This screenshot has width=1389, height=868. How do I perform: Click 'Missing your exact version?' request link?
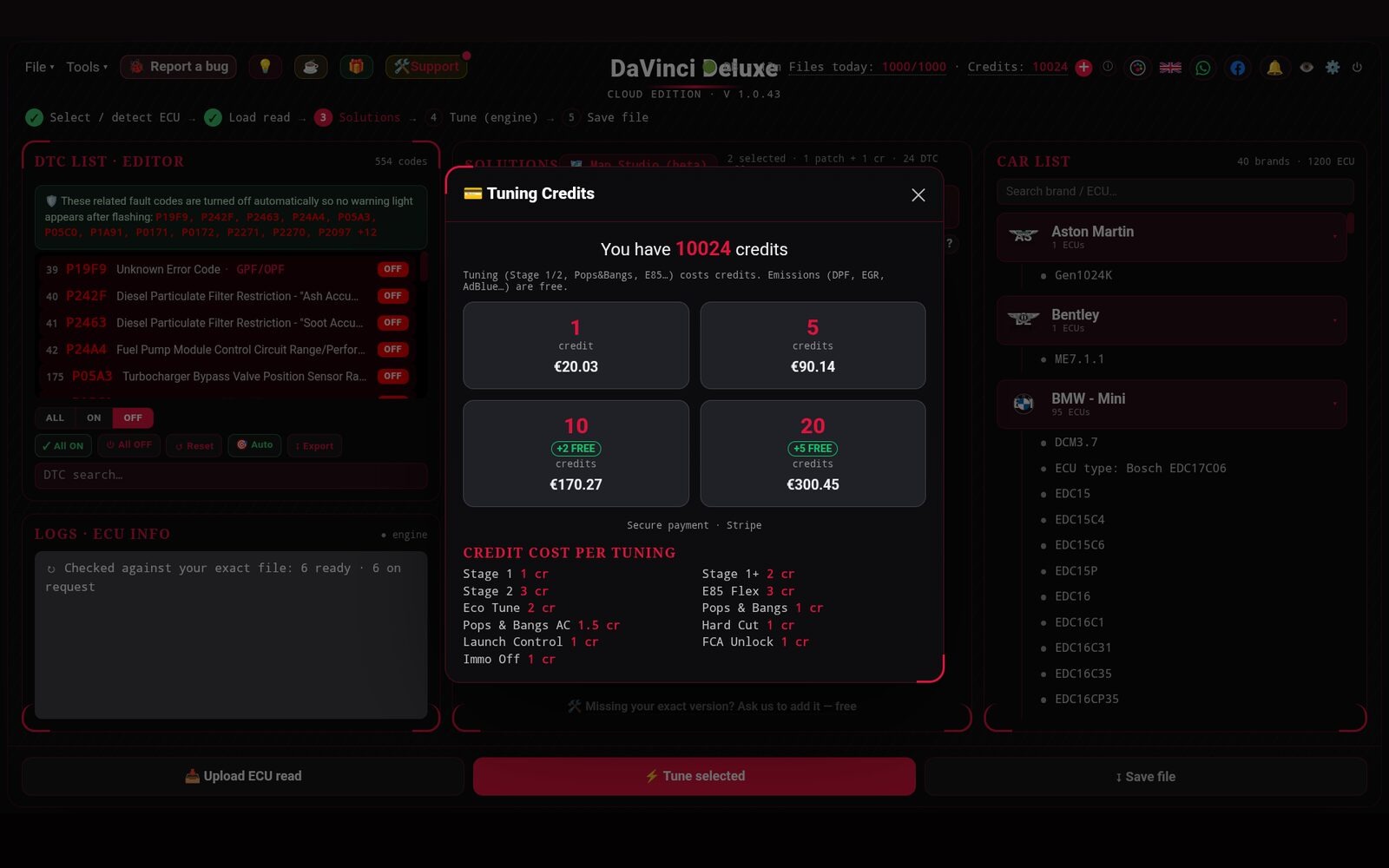click(712, 707)
